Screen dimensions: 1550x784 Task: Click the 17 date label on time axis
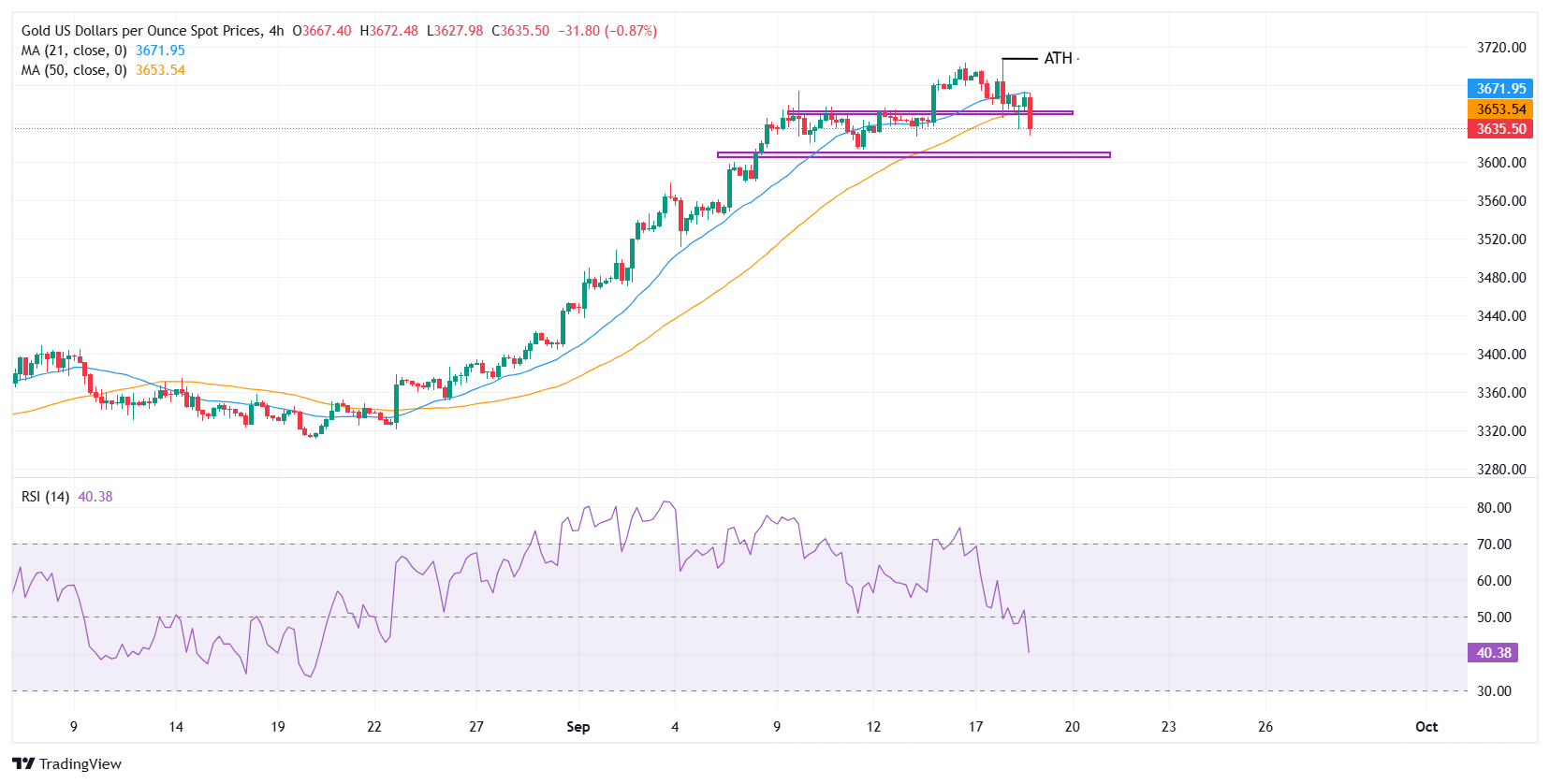[975, 727]
